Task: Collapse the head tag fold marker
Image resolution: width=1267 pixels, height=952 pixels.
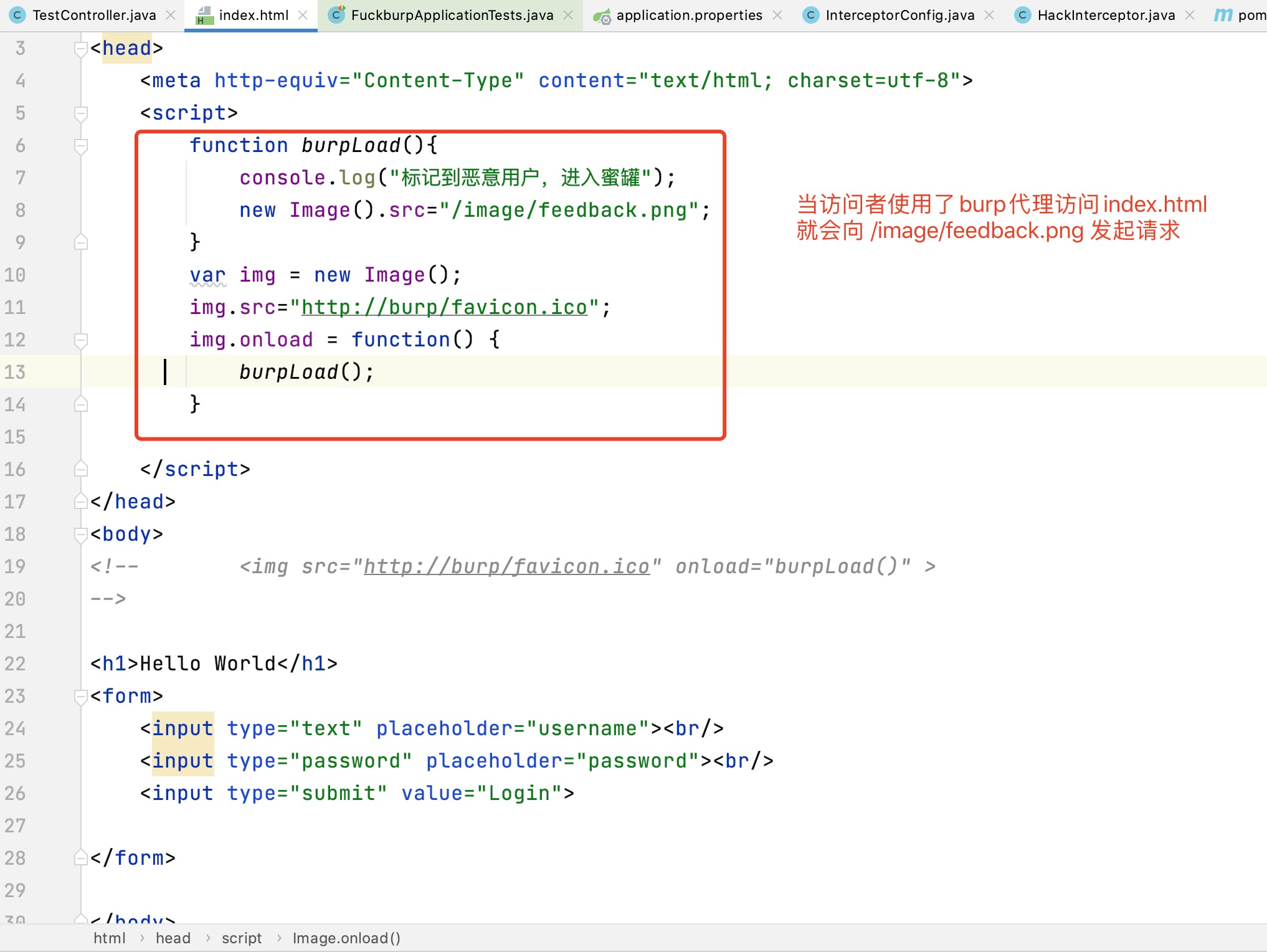Action: 80,48
